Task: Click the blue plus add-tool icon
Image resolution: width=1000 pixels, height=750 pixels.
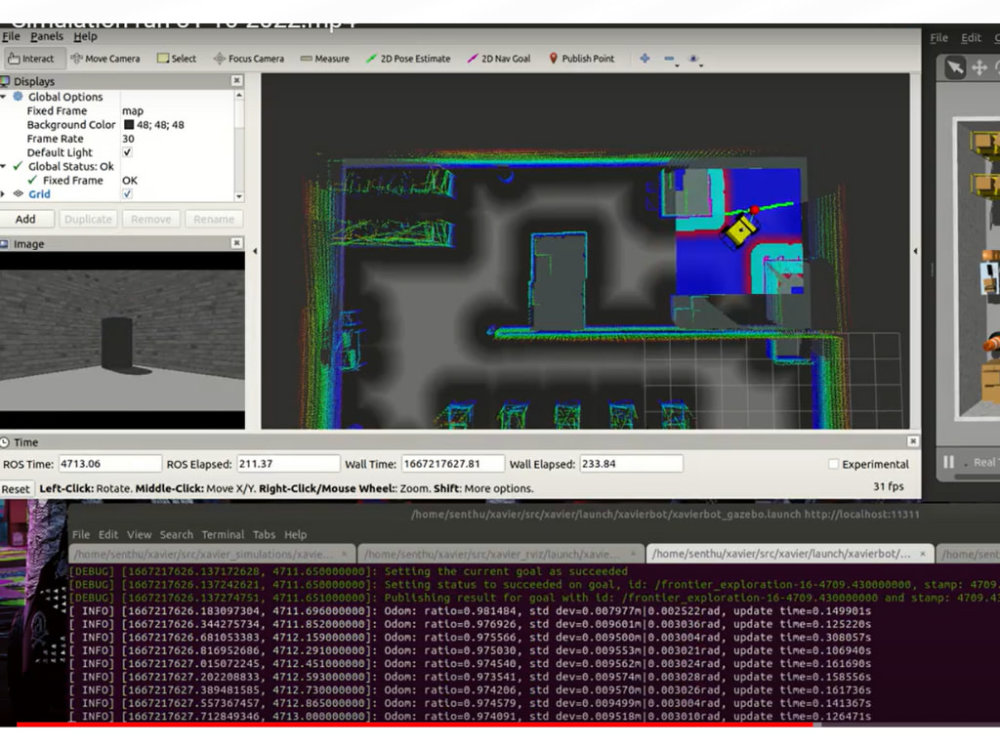Action: (x=645, y=59)
